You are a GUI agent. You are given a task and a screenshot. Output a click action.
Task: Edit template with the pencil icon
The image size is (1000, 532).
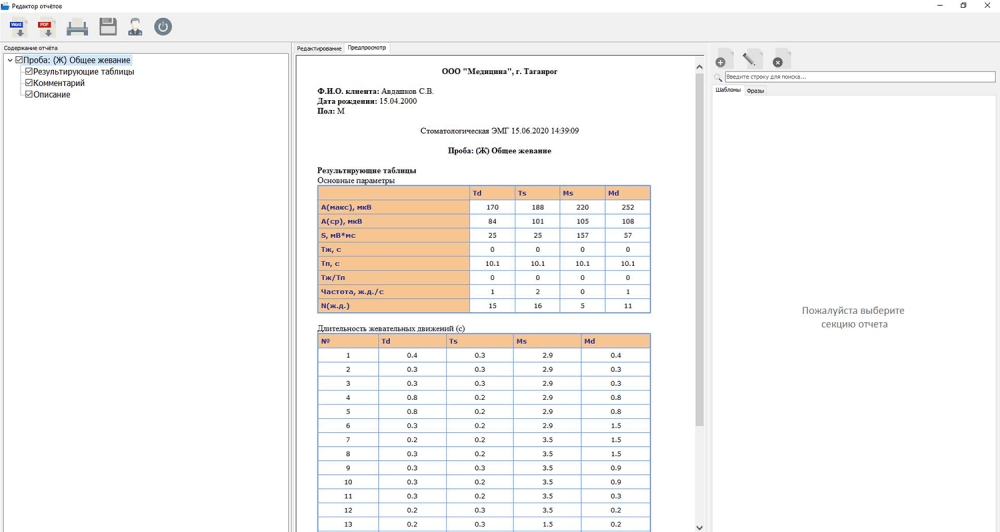click(752, 60)
